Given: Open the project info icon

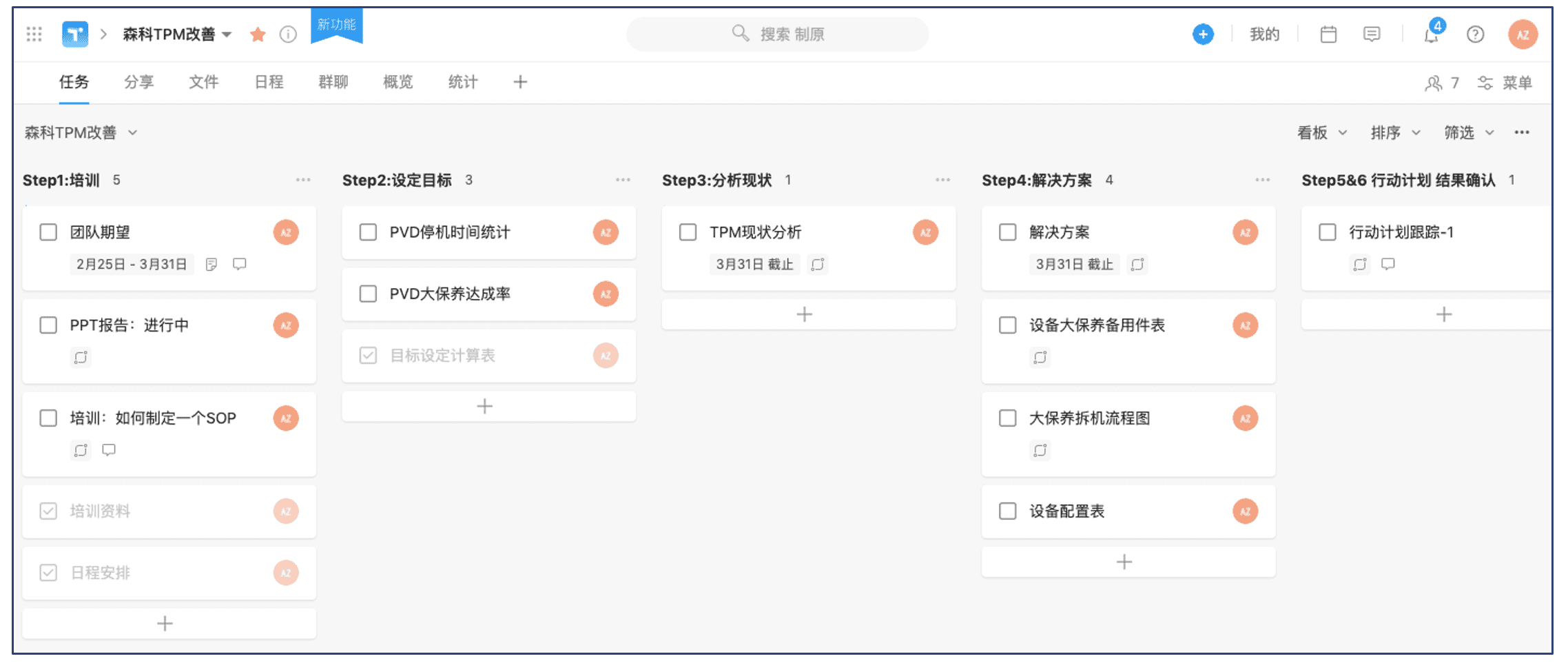Looking at the screenshot, I should pos(288,34).
